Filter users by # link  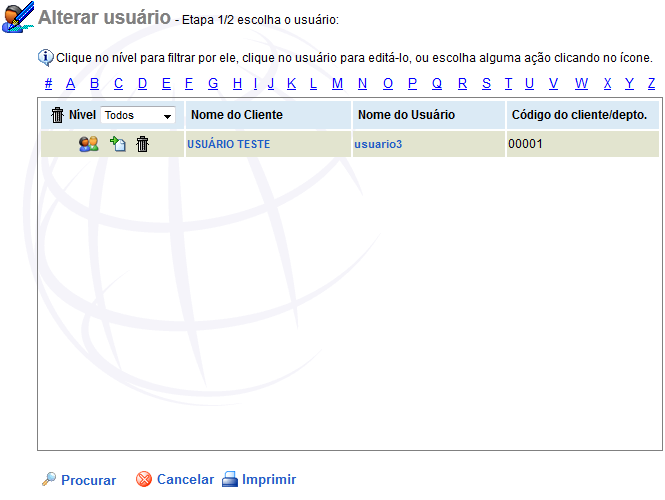point(48,84)
